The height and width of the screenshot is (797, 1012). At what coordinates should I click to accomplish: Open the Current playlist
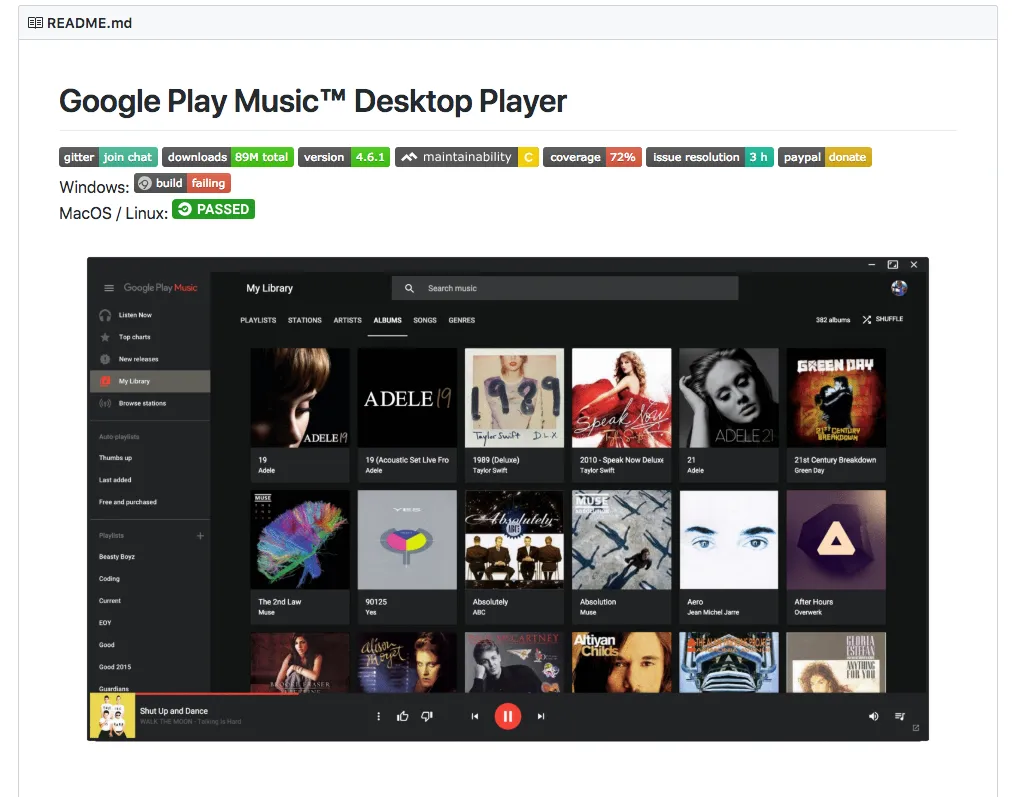(110, 600)
